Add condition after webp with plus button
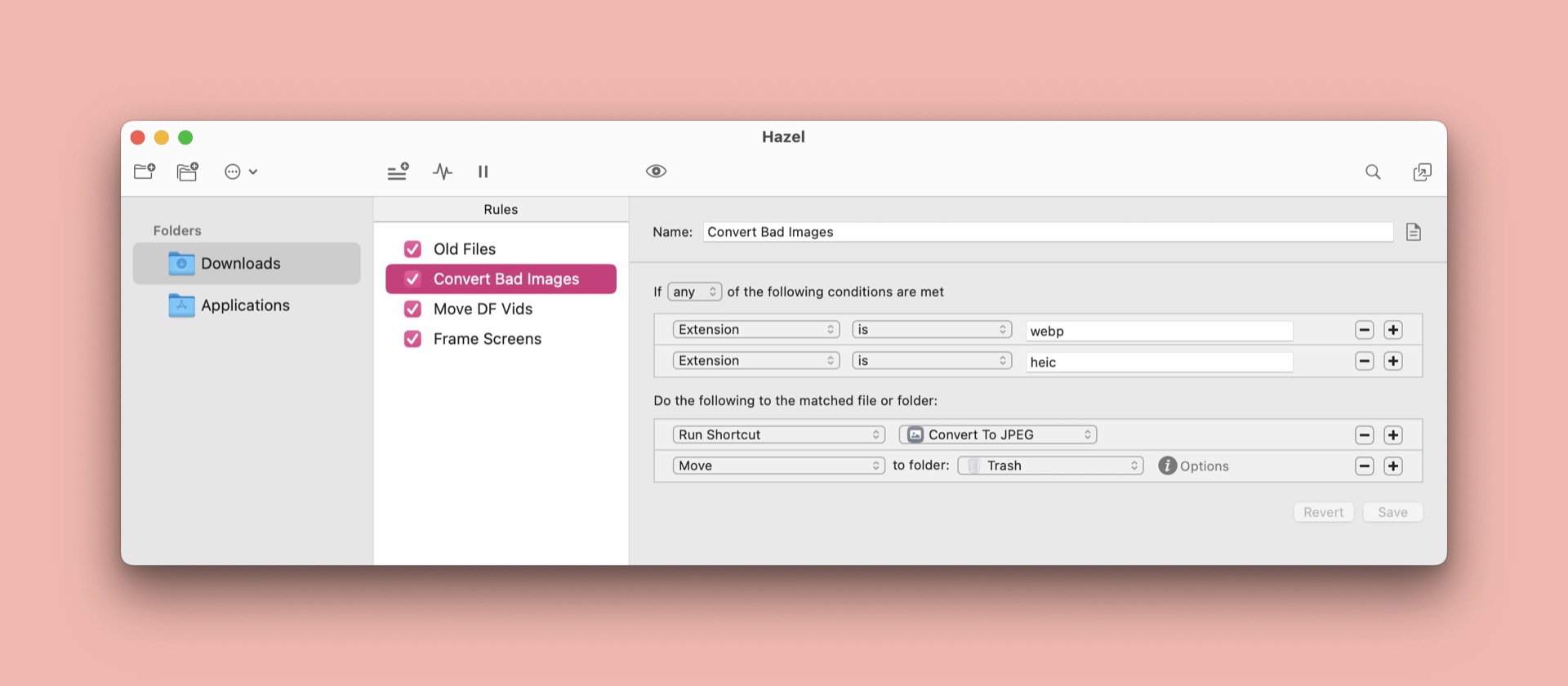1568x686 pixels. 1393,330
